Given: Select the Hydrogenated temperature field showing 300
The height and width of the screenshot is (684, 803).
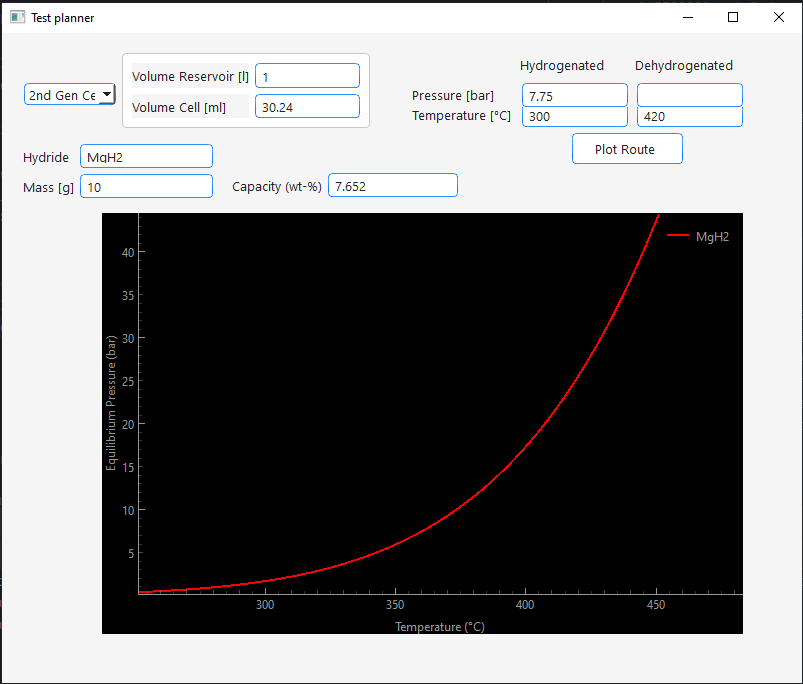Looking at the screenshot, I should 574,116.
